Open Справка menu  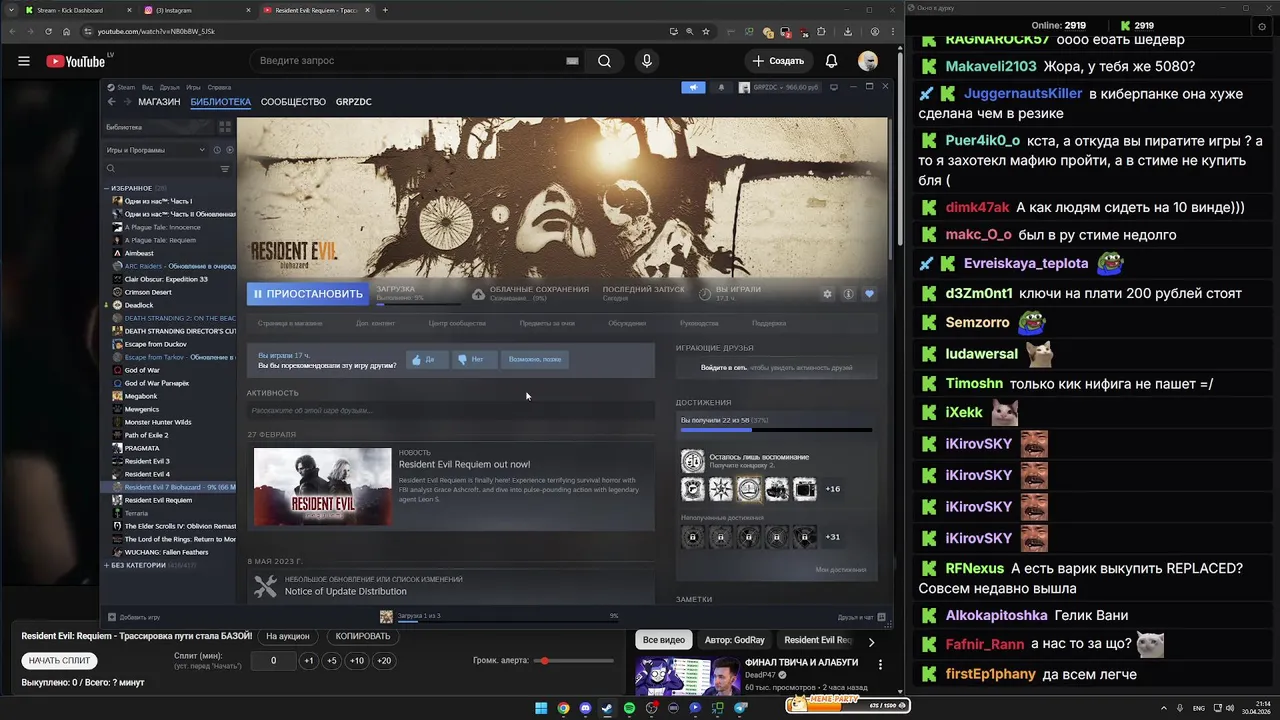219,87
